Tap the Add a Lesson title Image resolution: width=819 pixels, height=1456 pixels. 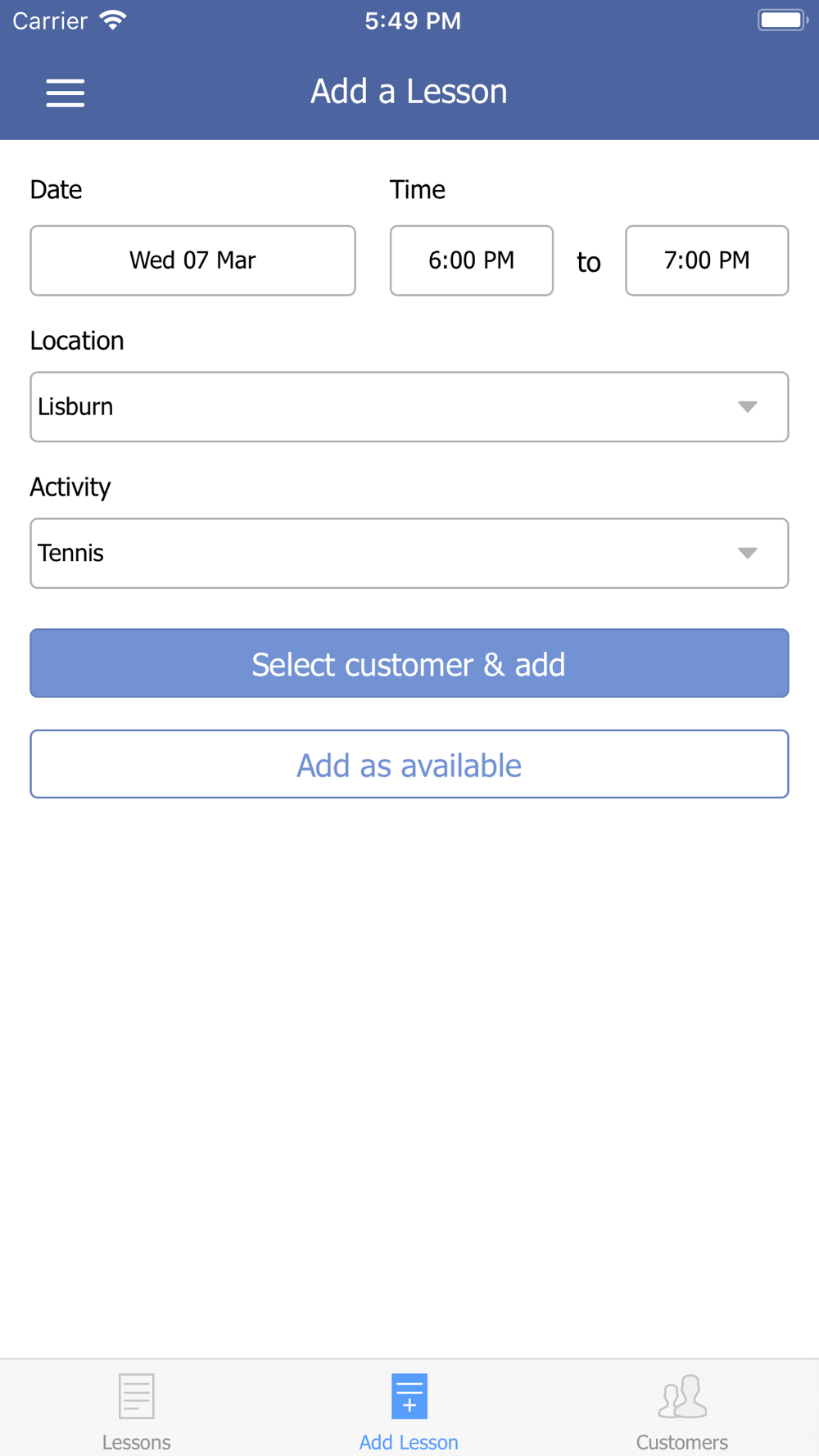tap(409, 92)
